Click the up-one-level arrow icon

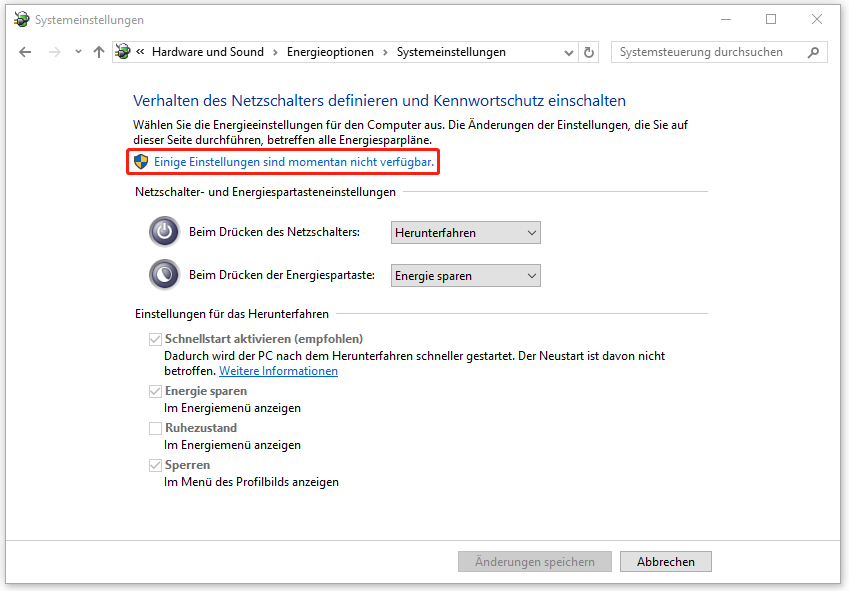coord(98,51)
